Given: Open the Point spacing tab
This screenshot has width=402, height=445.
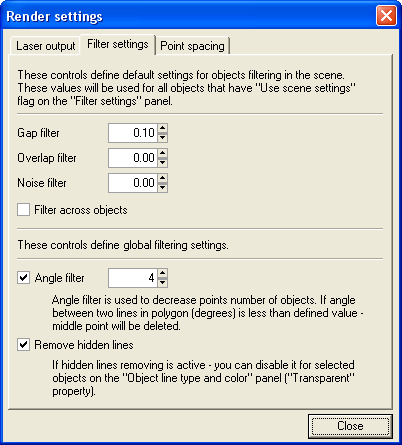Looking at the screenshot, I should 193,46.
